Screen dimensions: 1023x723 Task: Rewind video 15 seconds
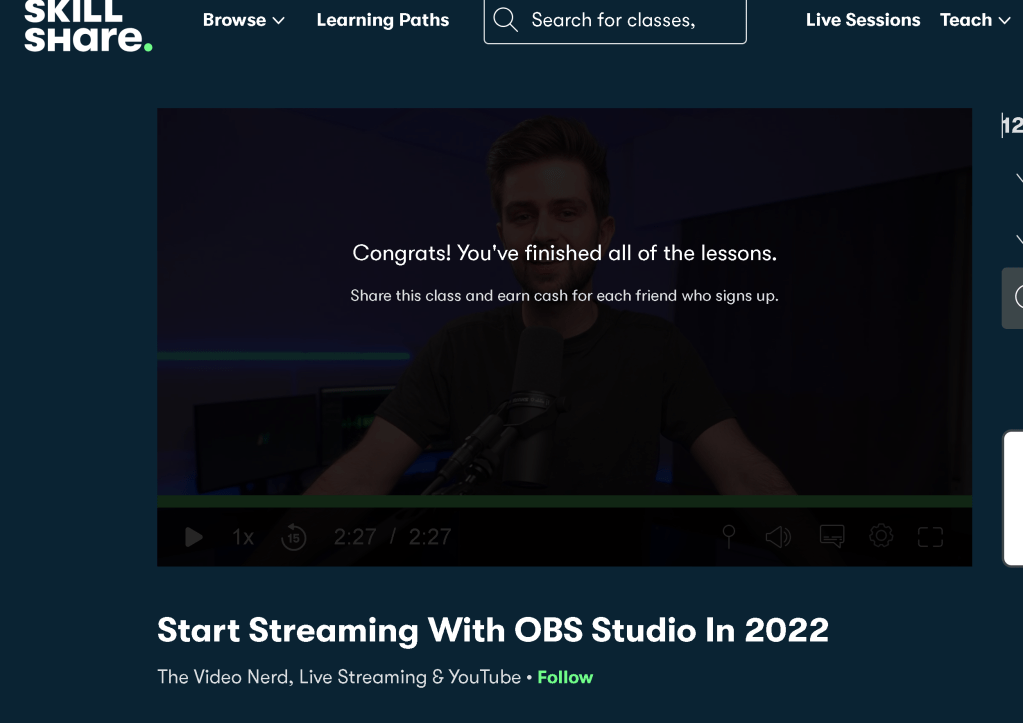click(294, 537)
